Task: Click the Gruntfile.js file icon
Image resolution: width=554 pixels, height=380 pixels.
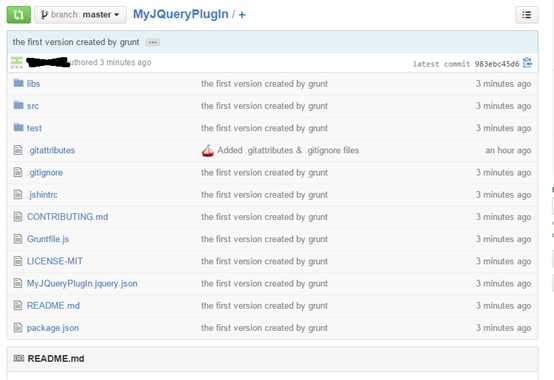Action: click(18, 239)
